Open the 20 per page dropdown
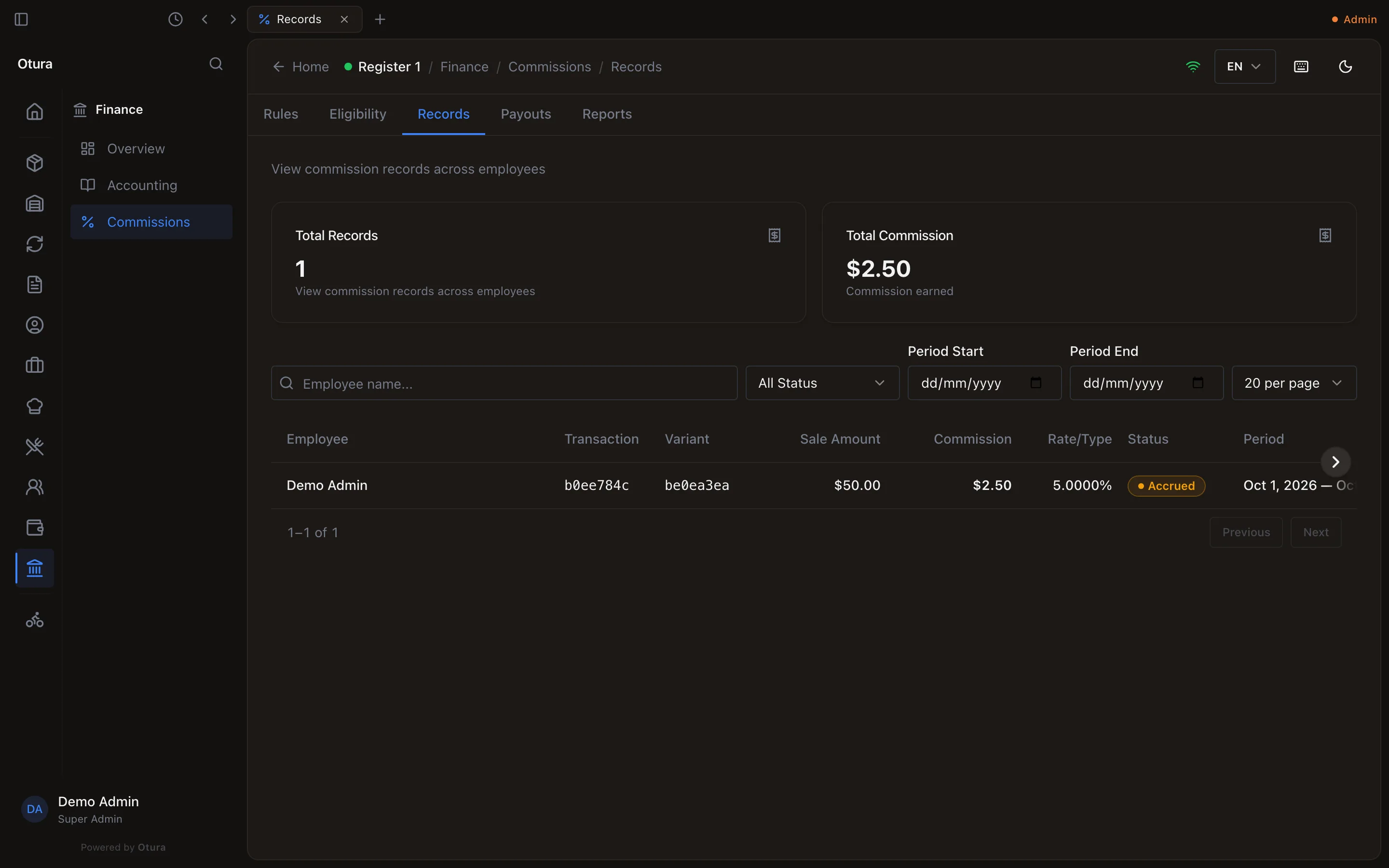 (1294, 383)
